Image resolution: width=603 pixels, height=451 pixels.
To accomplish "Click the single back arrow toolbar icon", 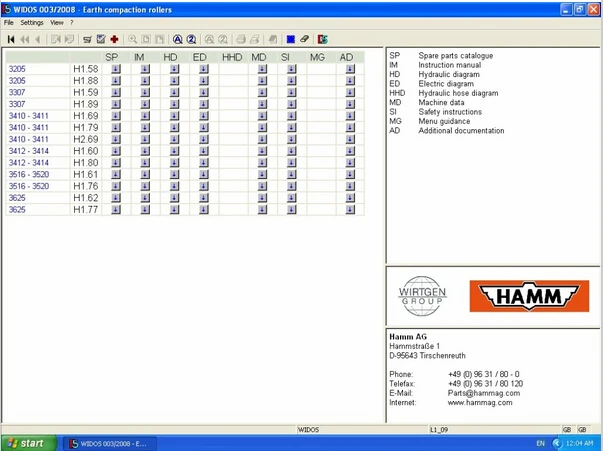I will tap(38, 39).
